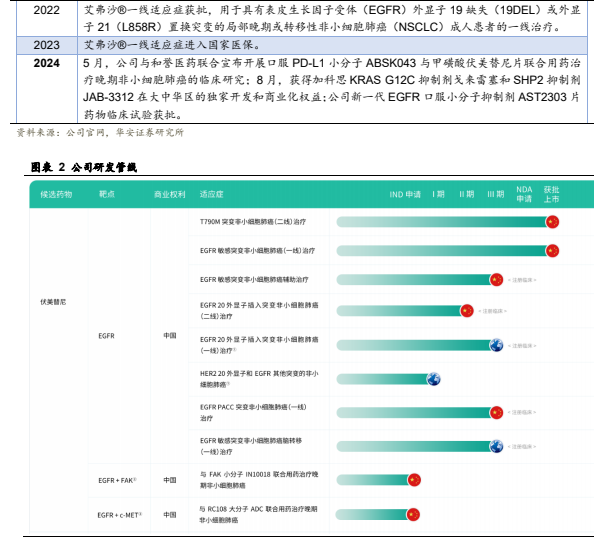The height and width of the screenshot is (546, 605).
Task: Click globe icon on EGFR 20外显子一线 row
Action: [497, 345]
